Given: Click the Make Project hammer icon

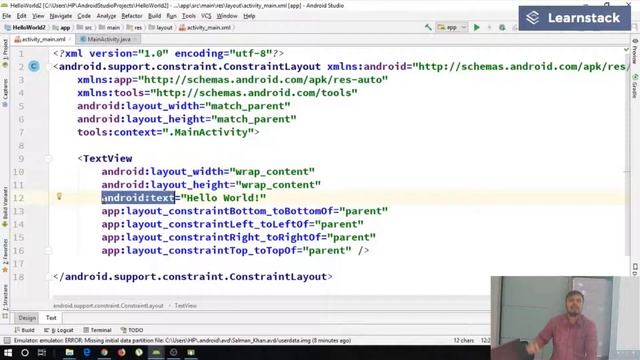Looking at the screenshot, I should click(428, 27).
